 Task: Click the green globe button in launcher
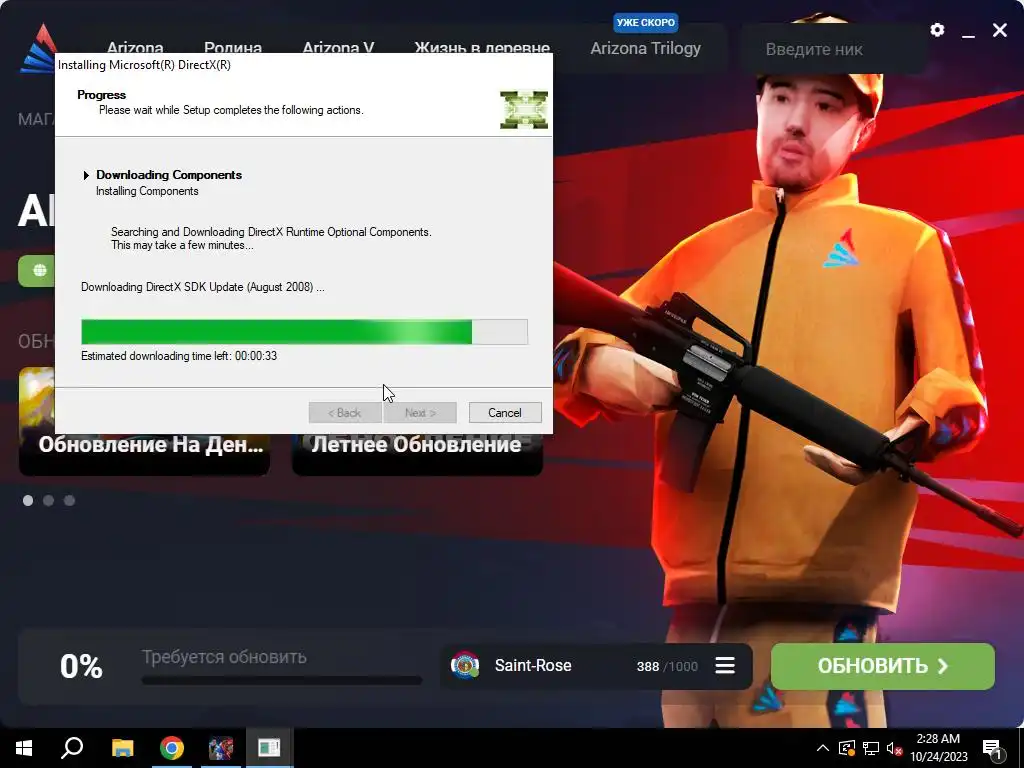[39, 270]
